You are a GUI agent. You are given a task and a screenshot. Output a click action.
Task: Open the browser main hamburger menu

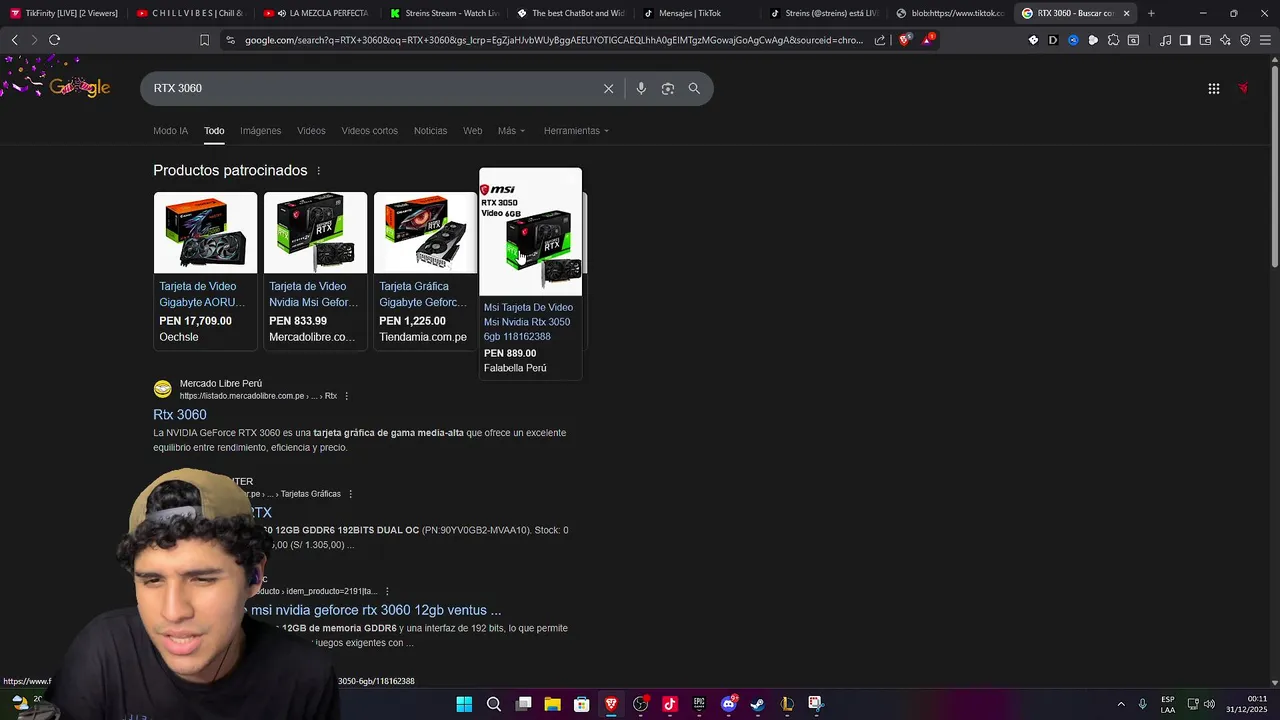pos(1265,40)
